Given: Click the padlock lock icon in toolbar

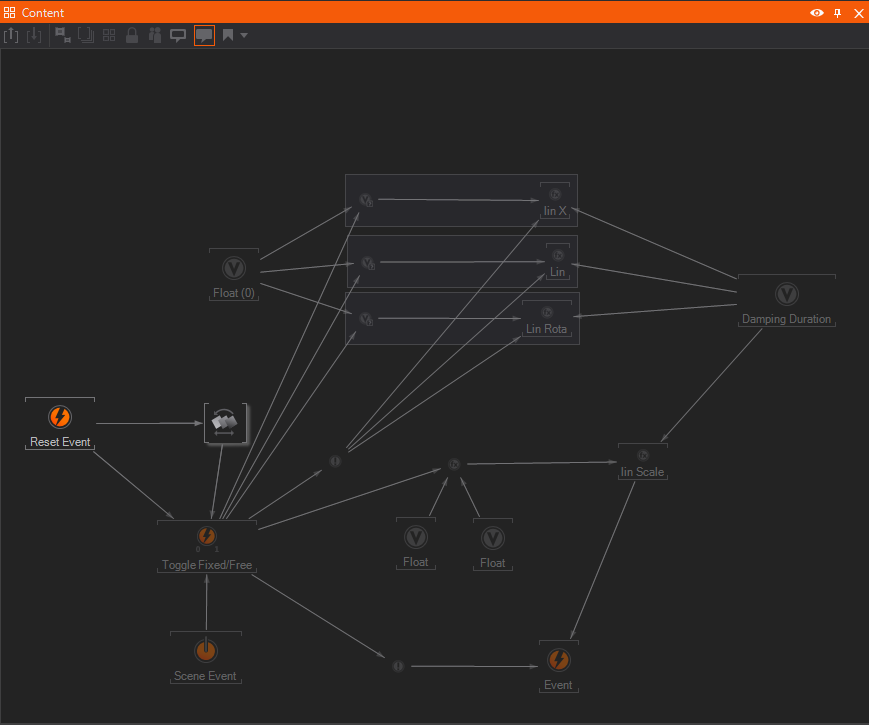Looking at the screenshot, I should 132,35.
